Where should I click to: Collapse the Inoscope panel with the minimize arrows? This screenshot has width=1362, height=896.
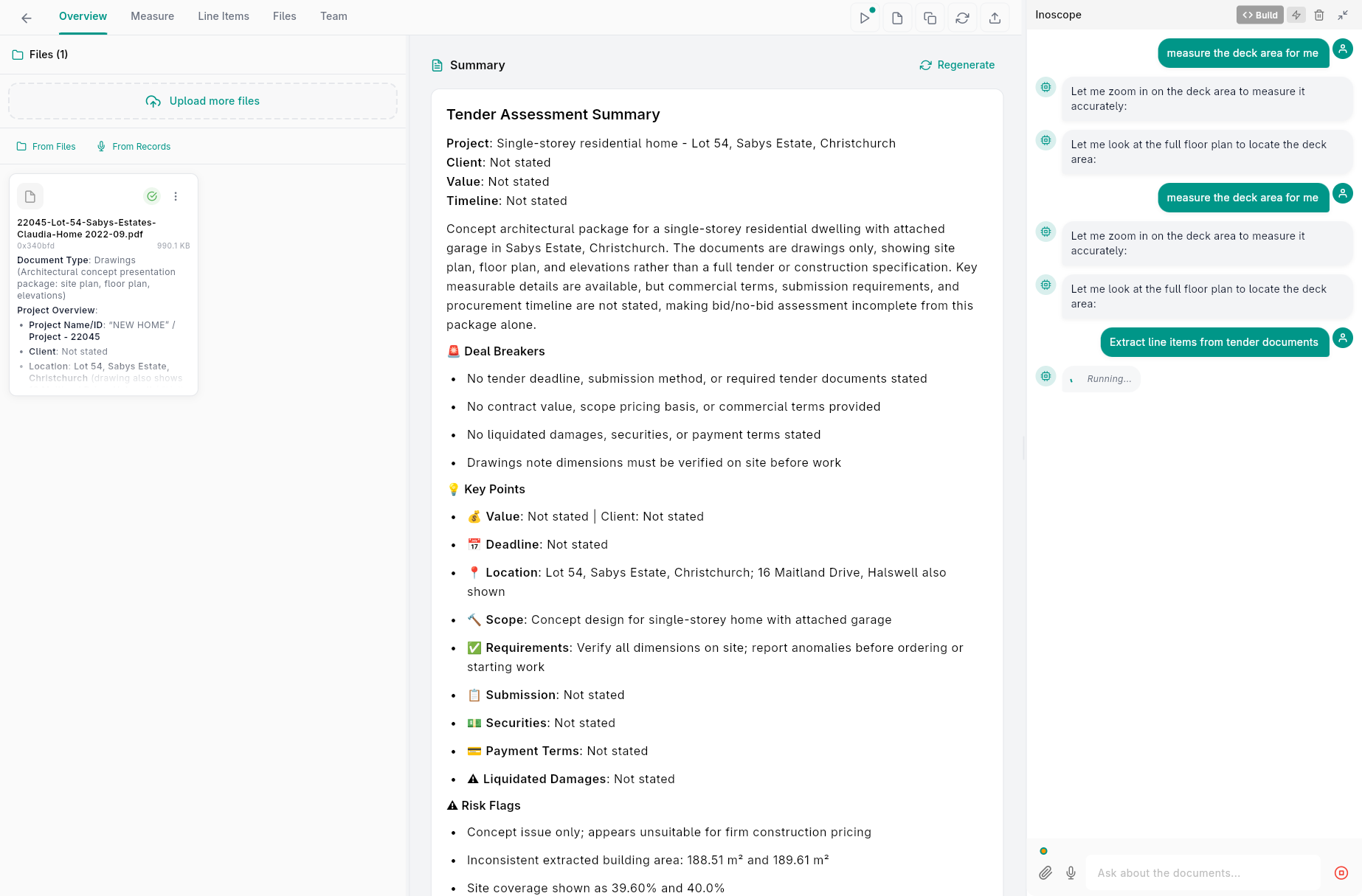pyautogui.click(x=1343, y=15)
